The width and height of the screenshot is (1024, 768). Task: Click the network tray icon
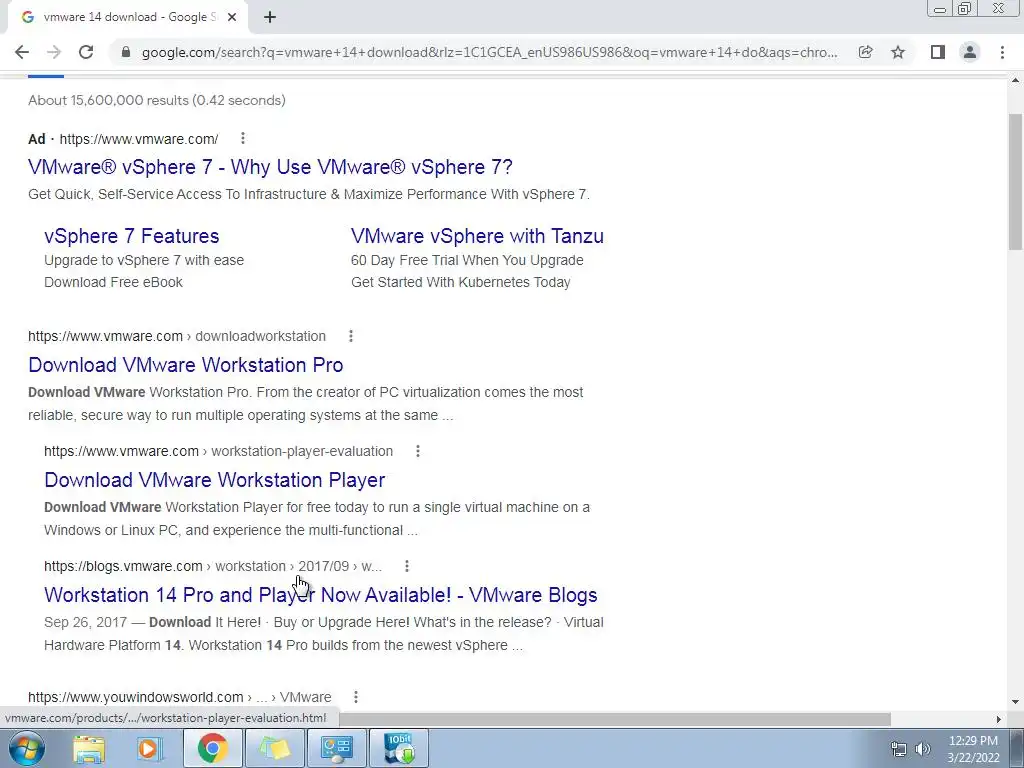pos(899,749)
